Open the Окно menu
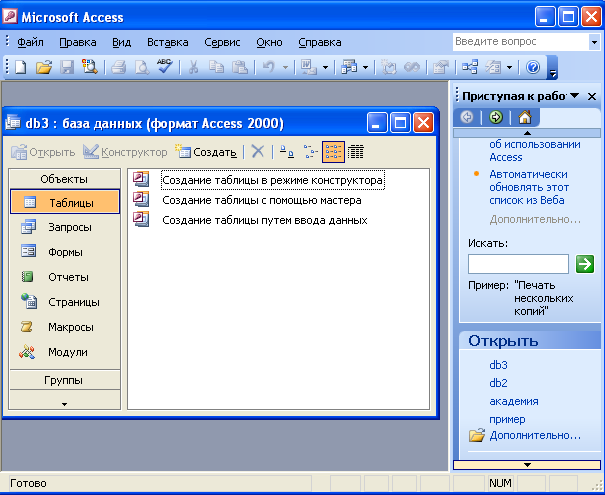 (x=269, y=42)
